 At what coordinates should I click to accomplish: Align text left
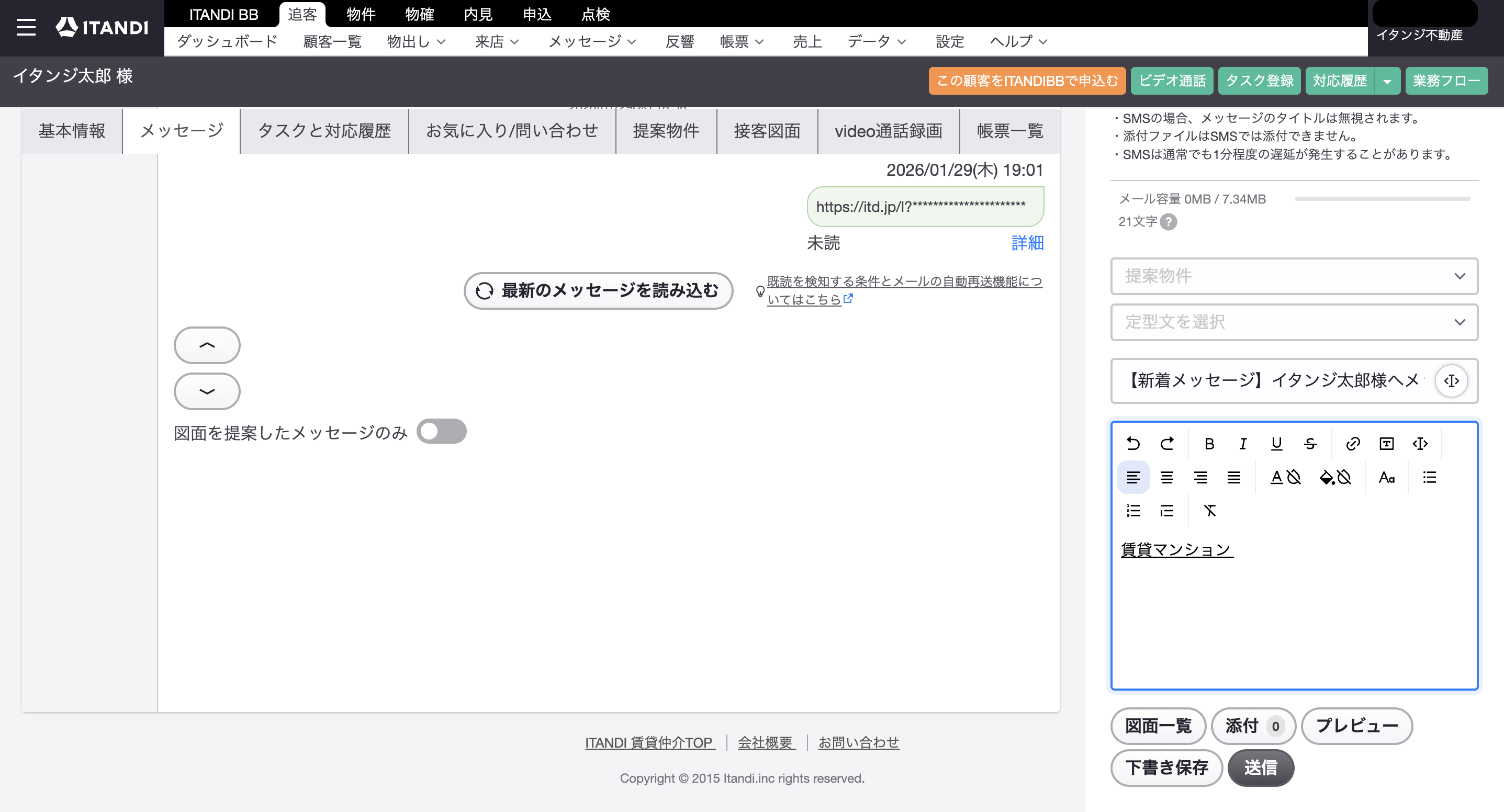[1132, 478]
